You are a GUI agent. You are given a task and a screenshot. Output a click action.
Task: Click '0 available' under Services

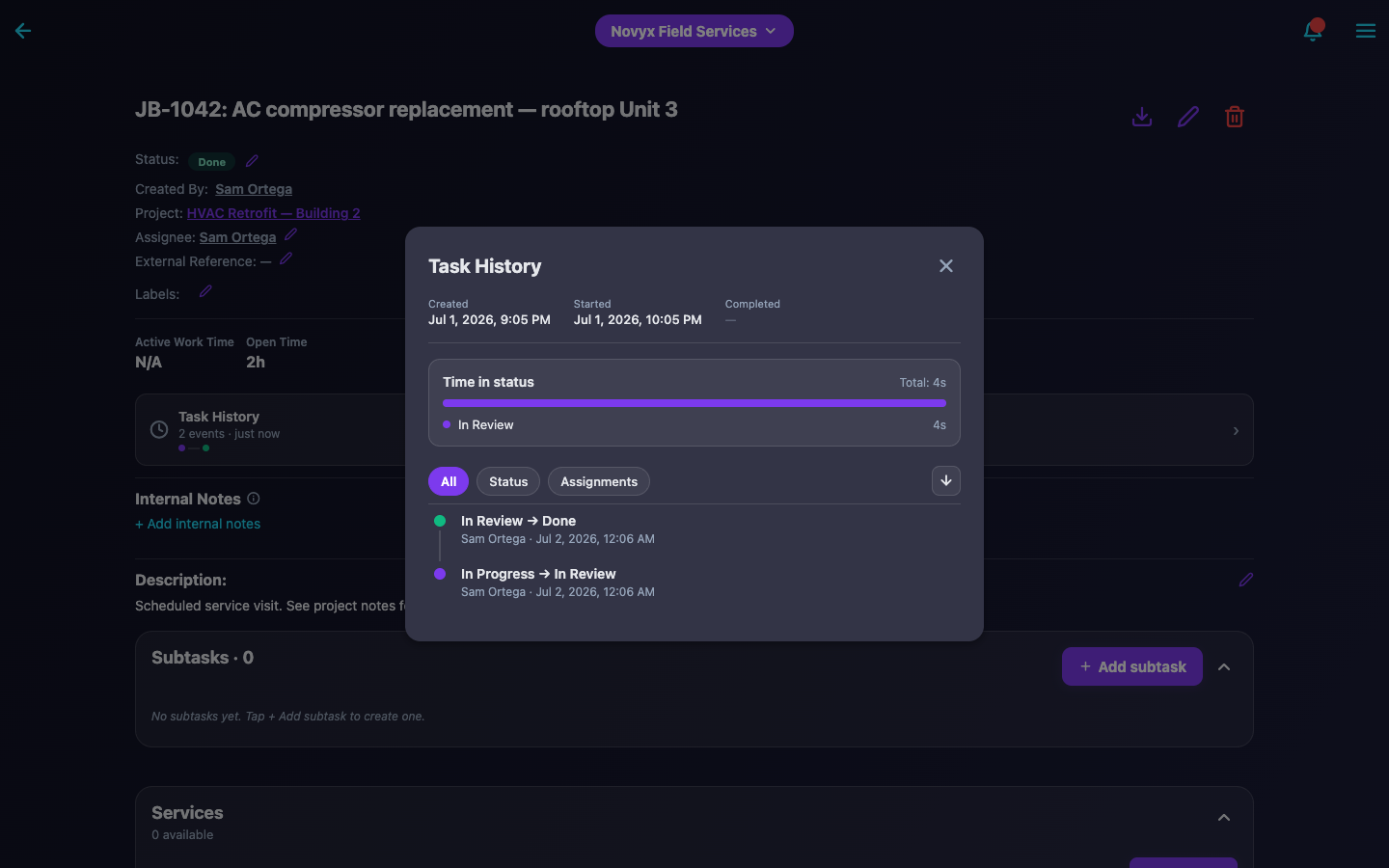pos(182,835)
